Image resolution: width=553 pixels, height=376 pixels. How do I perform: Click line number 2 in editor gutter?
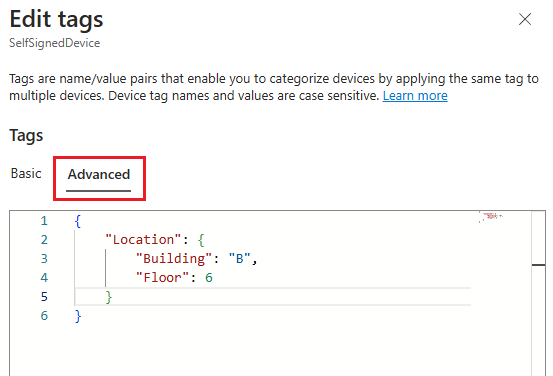pyautogui.click(x=44, y=240)
